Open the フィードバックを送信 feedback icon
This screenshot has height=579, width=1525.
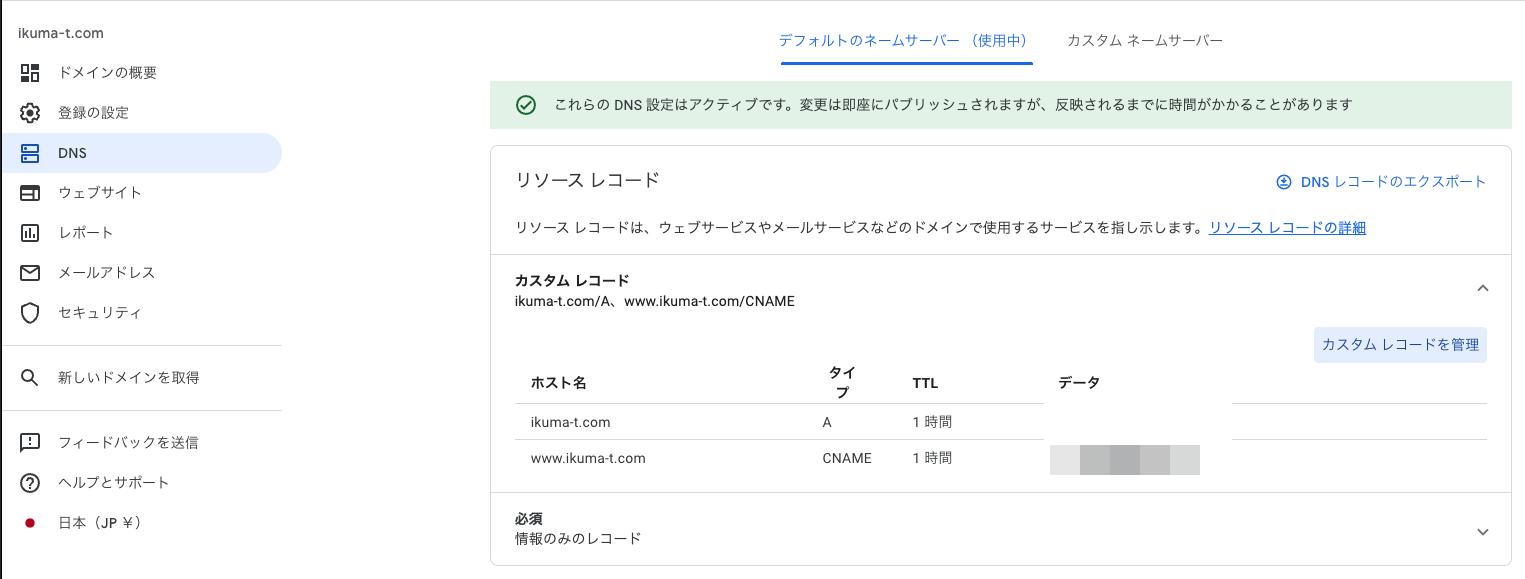click(x=29, y=442)
